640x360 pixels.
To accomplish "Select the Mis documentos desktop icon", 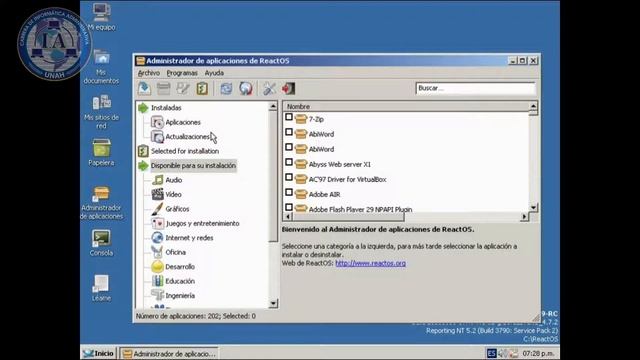I will (101, 67).
